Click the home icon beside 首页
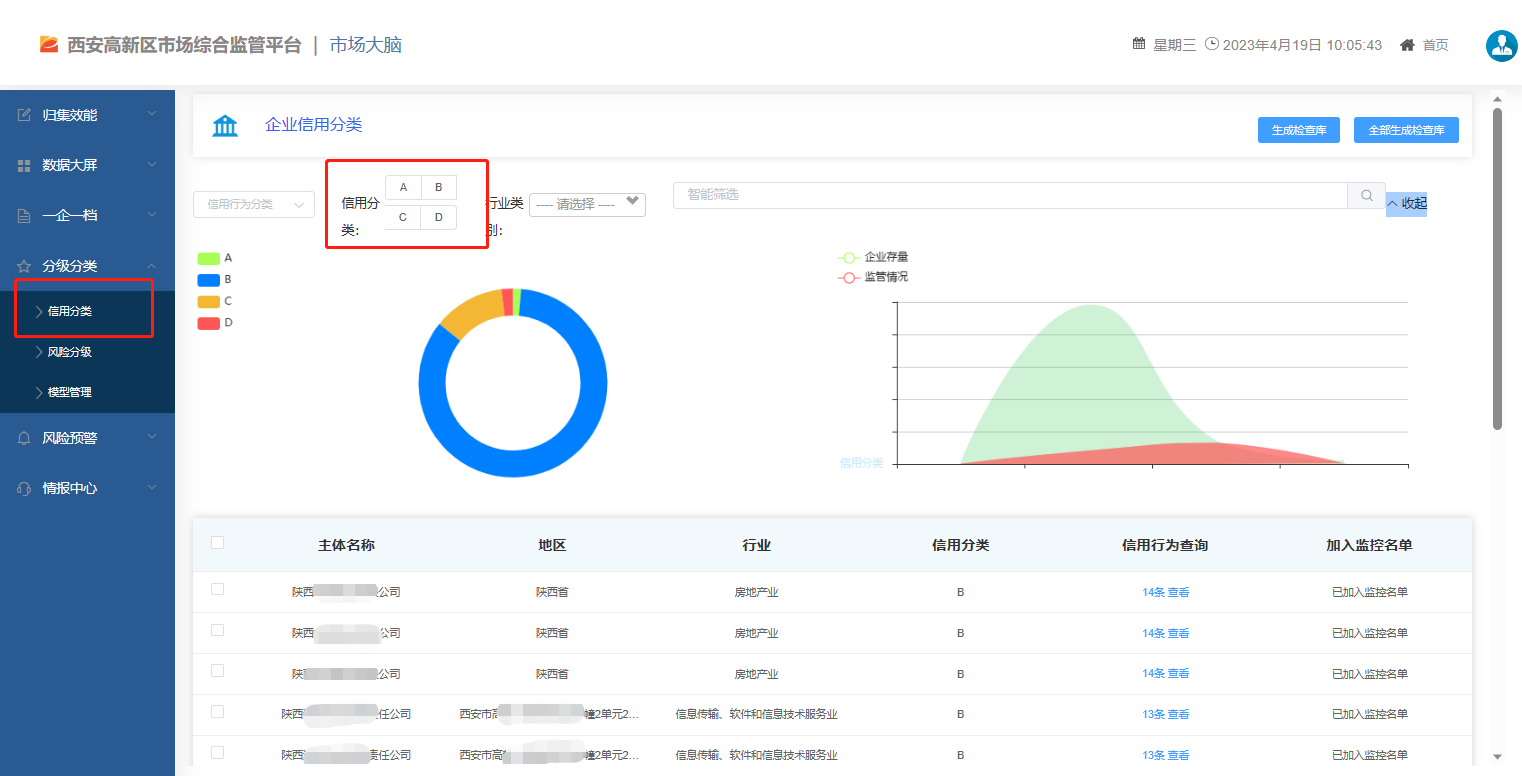This screenshot has height=776, width=1522. (1407, 45)
